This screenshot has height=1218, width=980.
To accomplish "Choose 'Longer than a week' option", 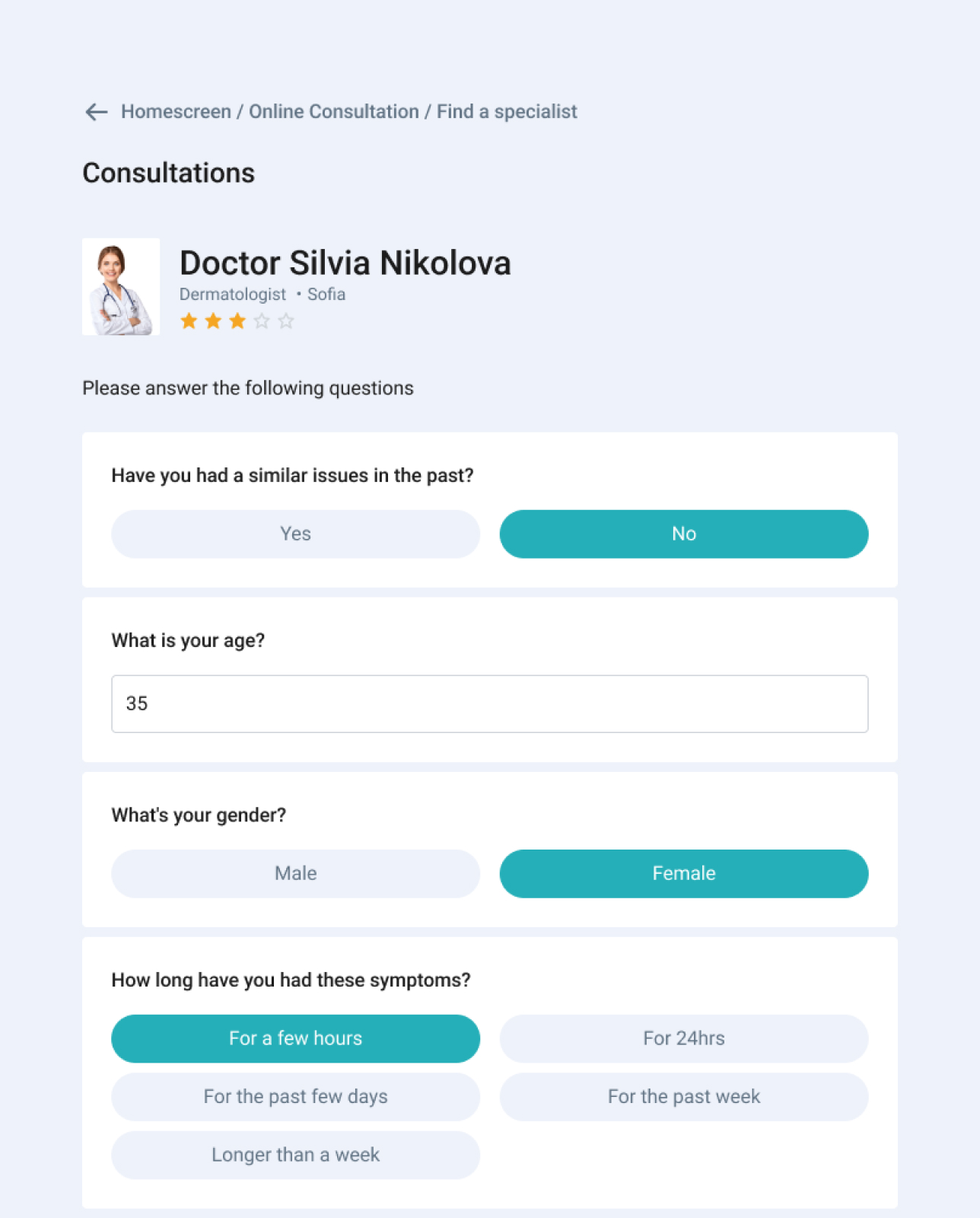I will [295, 1155].
